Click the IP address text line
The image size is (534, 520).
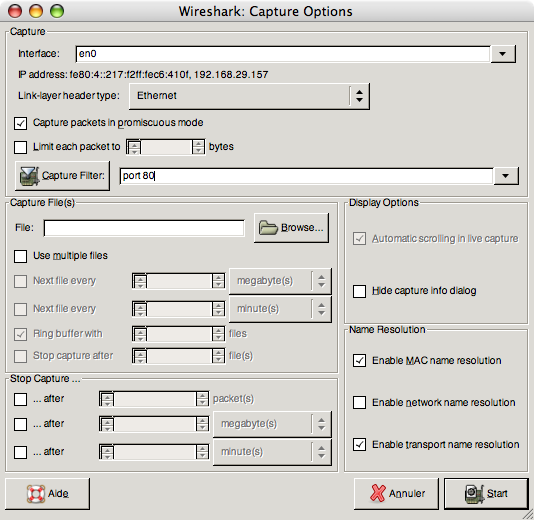point(143,75)
